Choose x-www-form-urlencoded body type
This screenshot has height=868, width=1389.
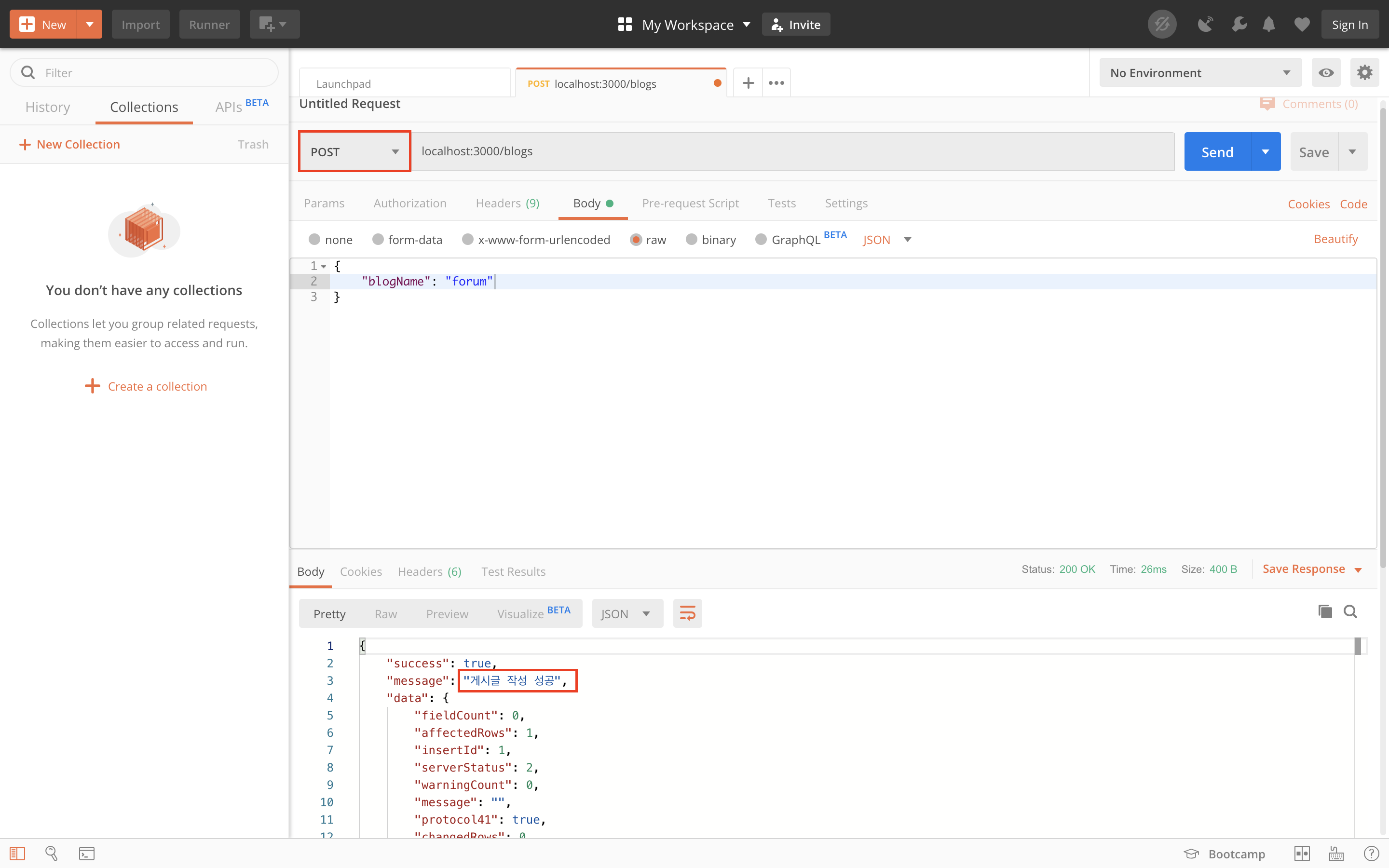pyautogui.click(x=468, y=239)
